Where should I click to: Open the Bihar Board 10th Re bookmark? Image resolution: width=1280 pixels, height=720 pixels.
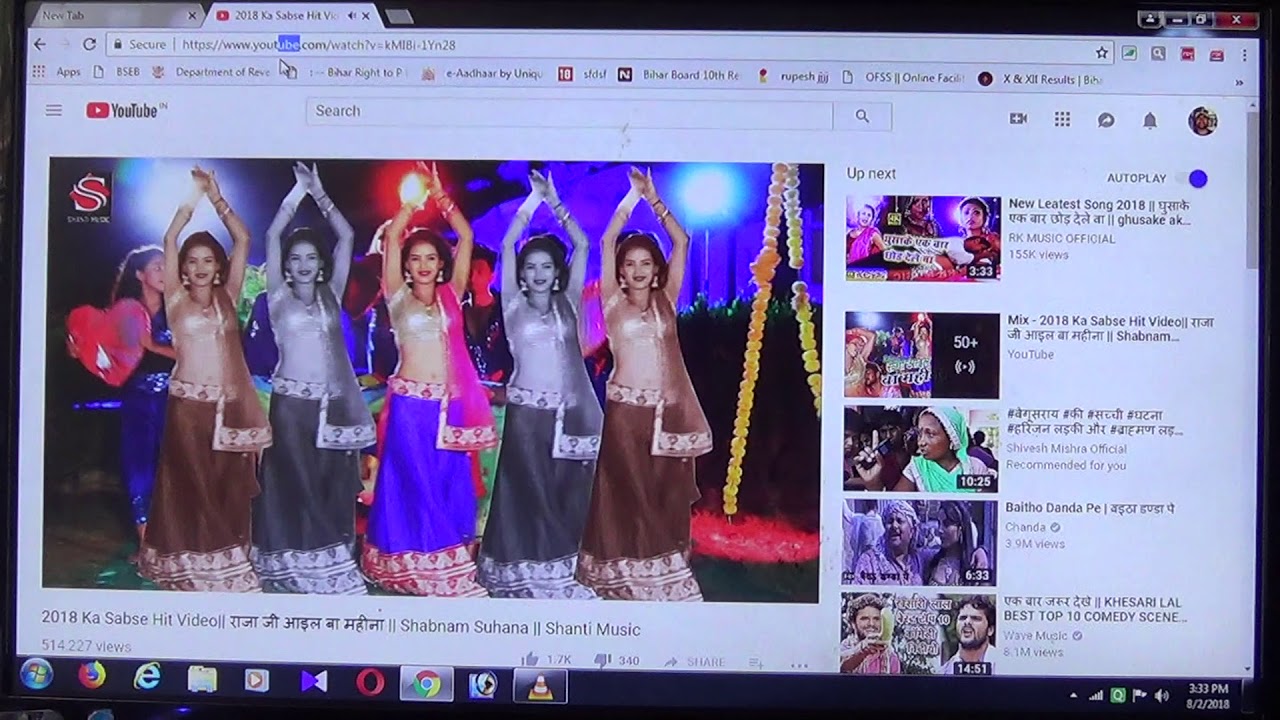[x=679, y=75]
